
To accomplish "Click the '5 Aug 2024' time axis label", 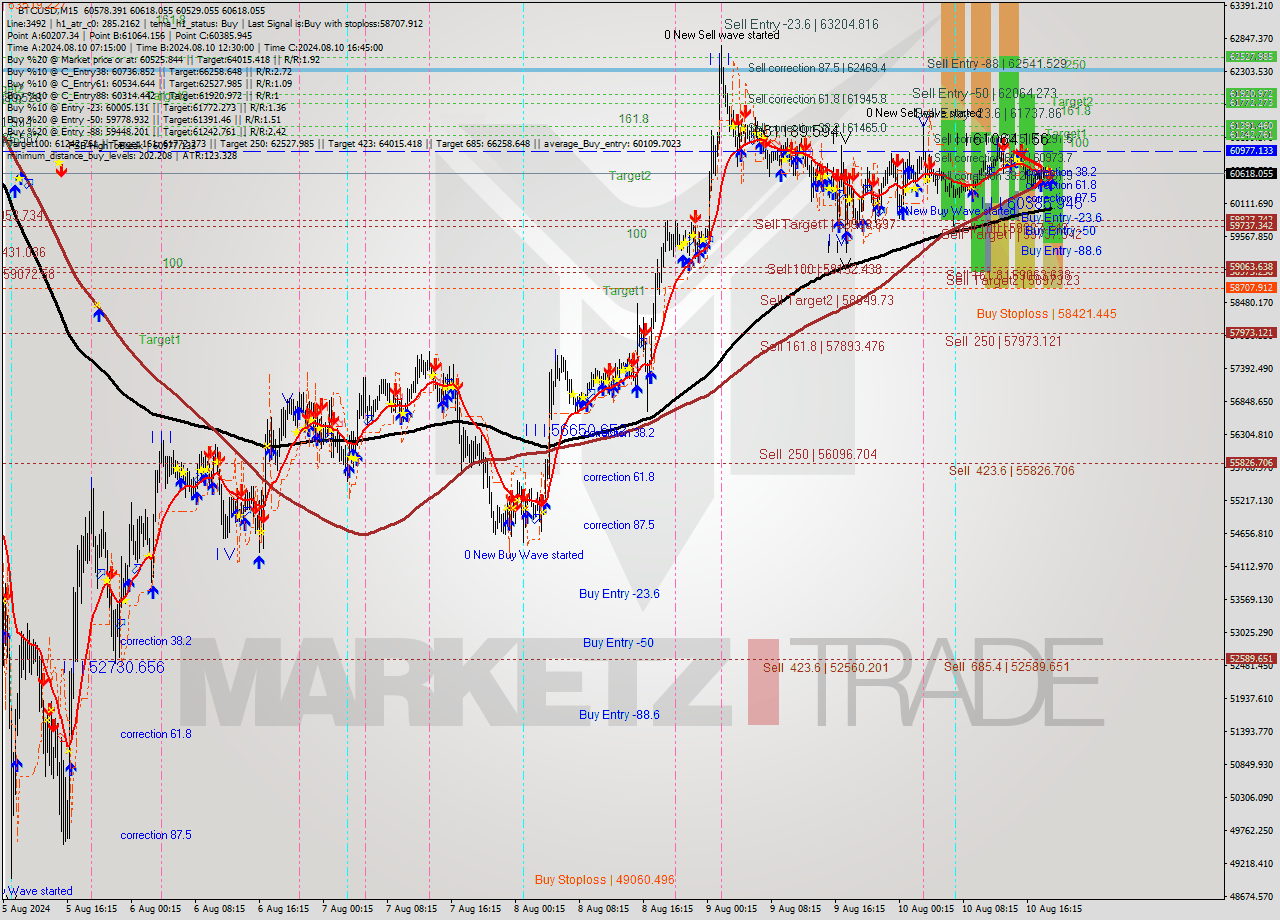I will coord(25,910).
